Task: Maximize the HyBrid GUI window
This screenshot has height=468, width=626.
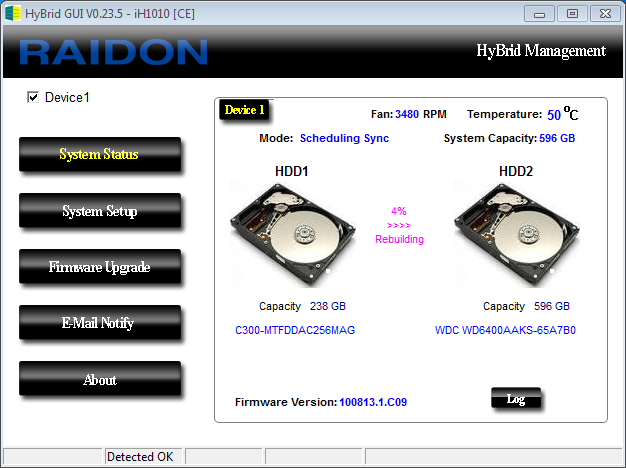Action: 572,14
